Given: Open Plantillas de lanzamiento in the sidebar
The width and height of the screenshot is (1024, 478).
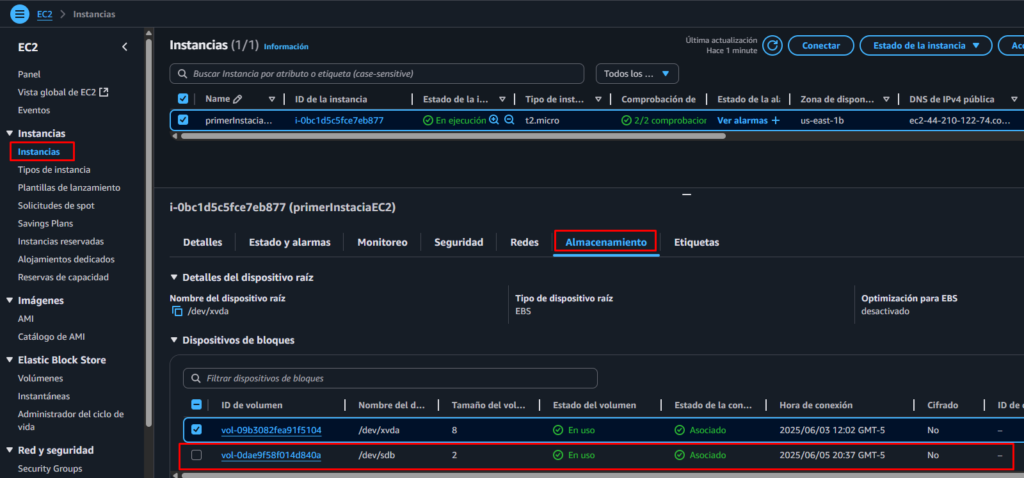Looking at the screenshot, I should (69, 187).
